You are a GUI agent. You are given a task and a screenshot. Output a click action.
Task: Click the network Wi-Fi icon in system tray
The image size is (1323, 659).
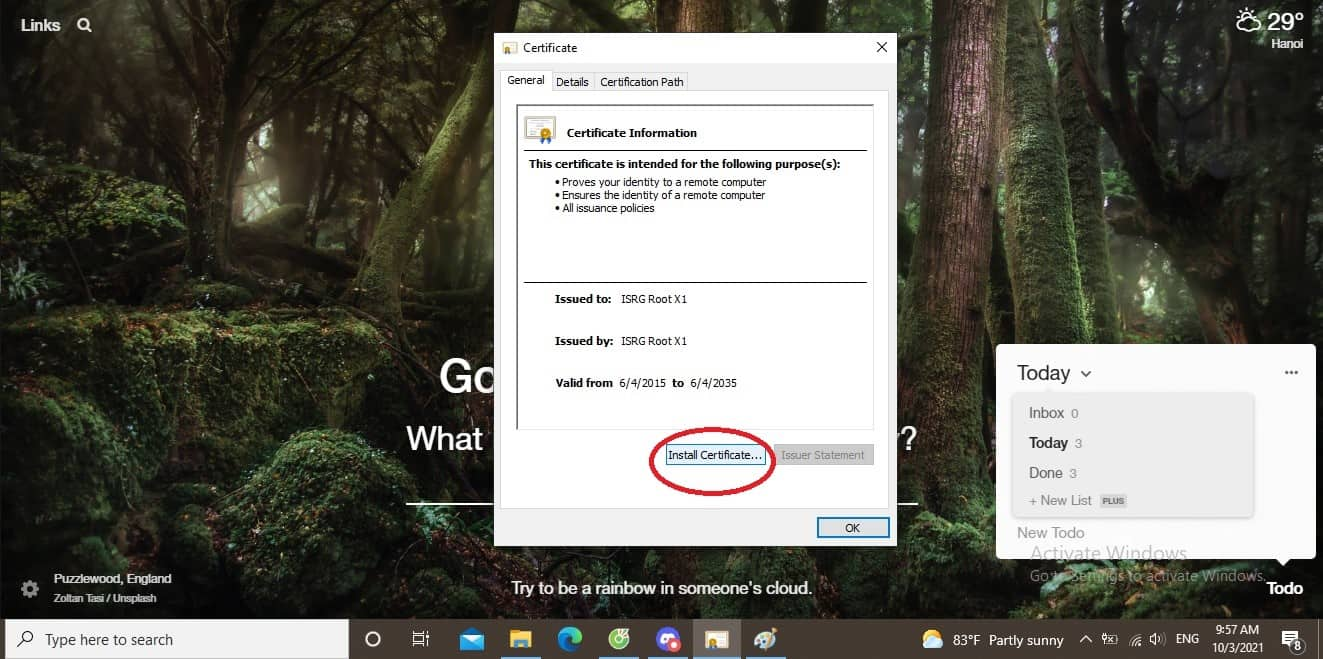(x=1135, y=639)
